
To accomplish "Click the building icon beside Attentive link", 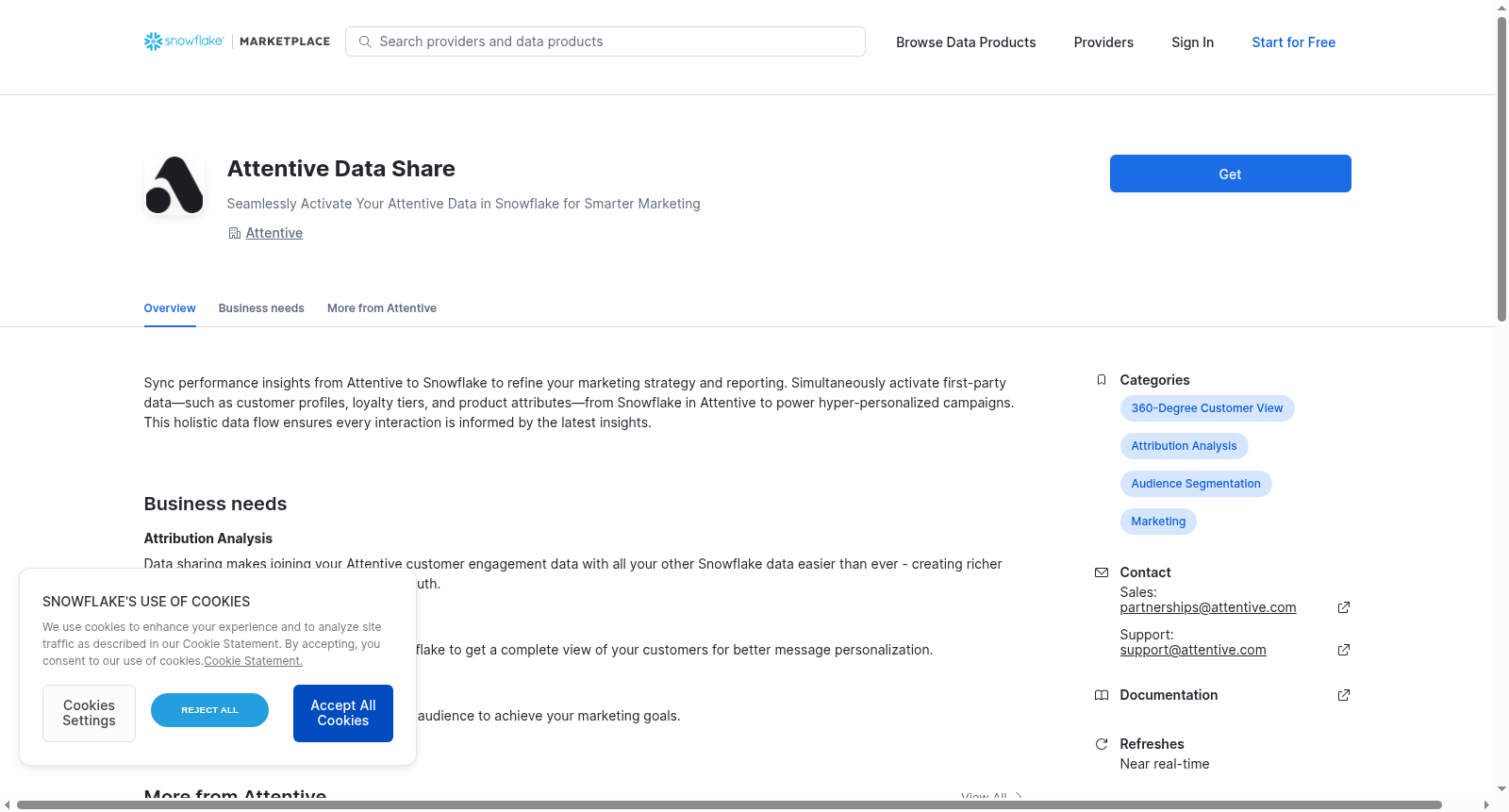I will pyautogui.click(x=235, y=233).
